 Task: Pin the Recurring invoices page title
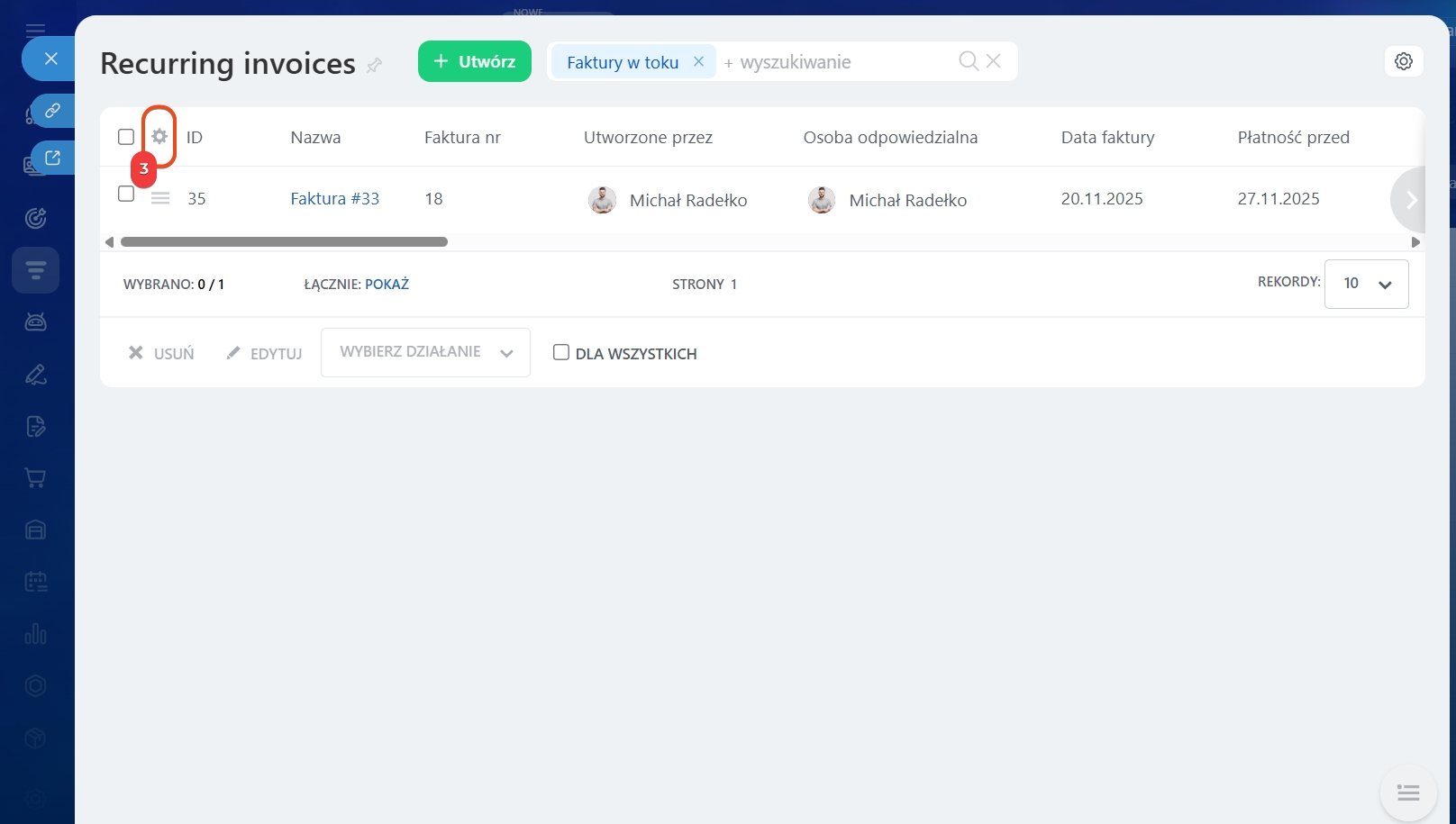coord(375,65)
